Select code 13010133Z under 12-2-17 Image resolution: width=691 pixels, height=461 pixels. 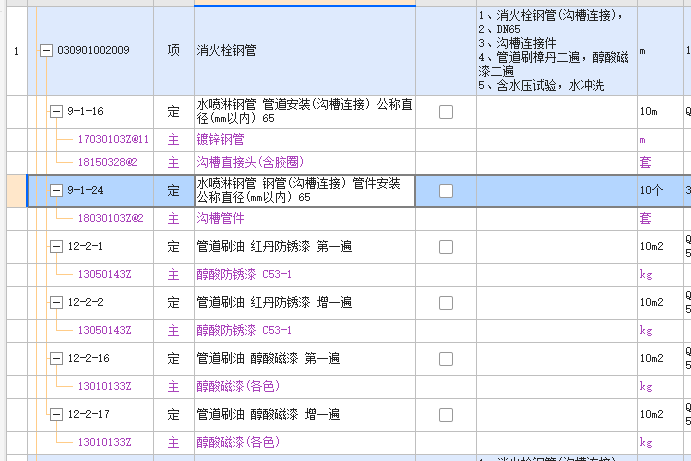pos(104,442)
